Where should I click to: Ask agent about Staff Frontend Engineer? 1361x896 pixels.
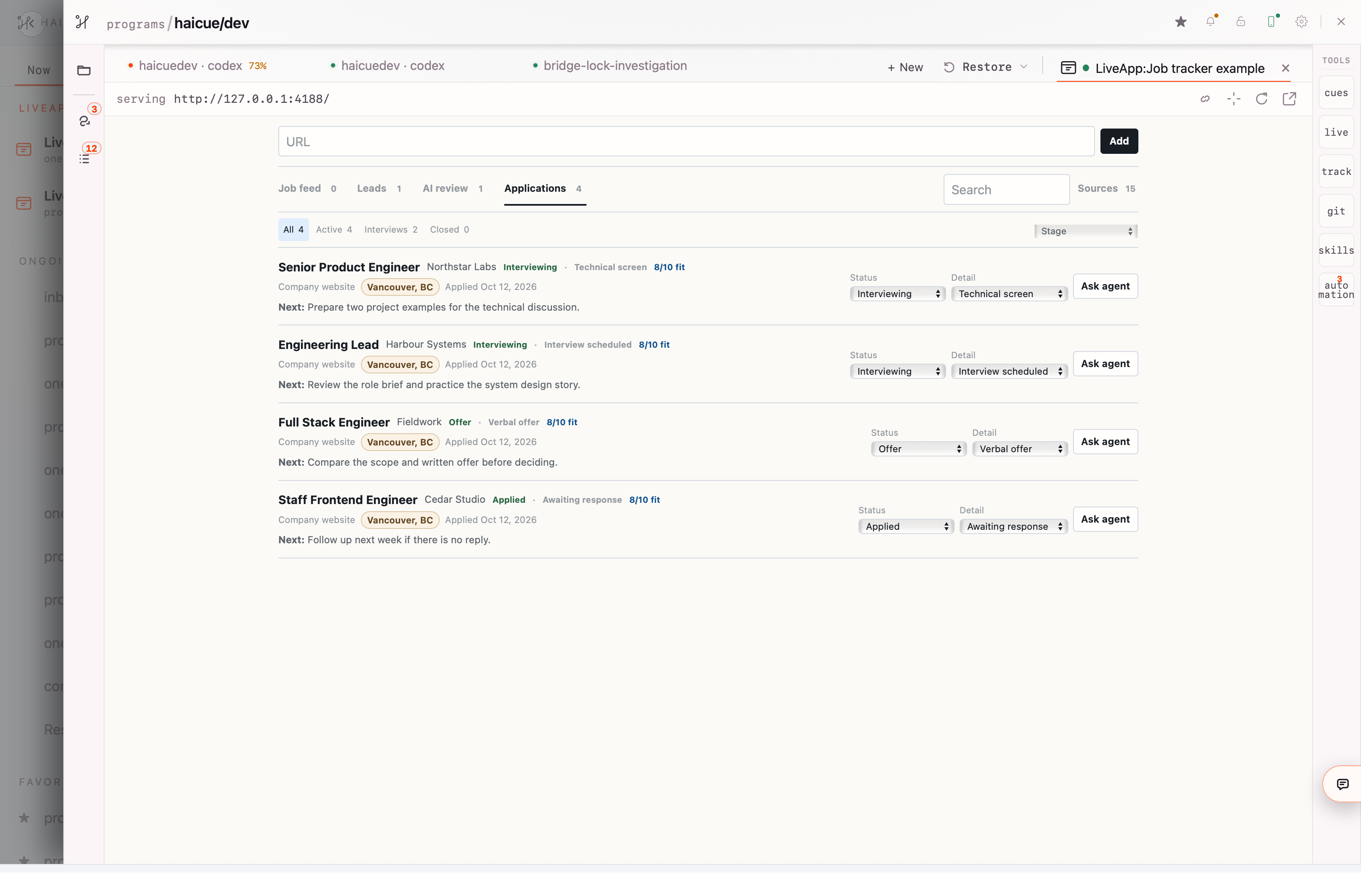1105,519
